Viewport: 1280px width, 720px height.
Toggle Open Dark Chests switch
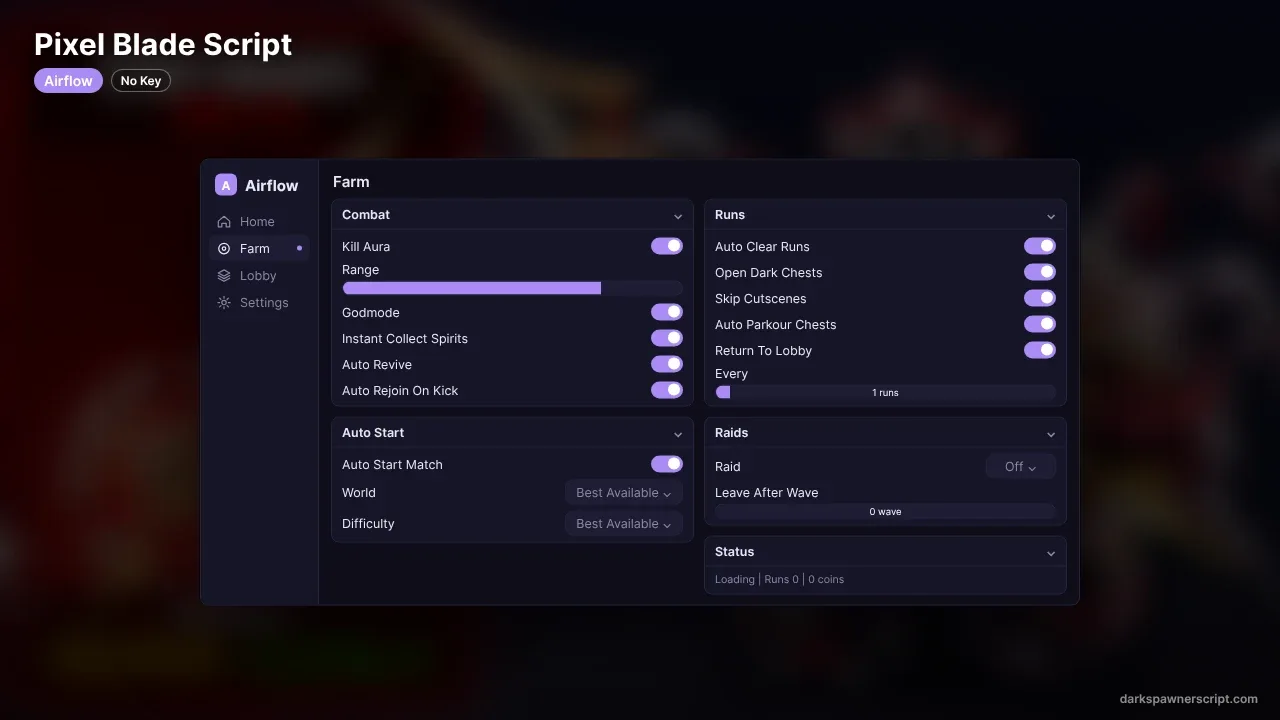pyautogui.click(x=1040, y=272)
